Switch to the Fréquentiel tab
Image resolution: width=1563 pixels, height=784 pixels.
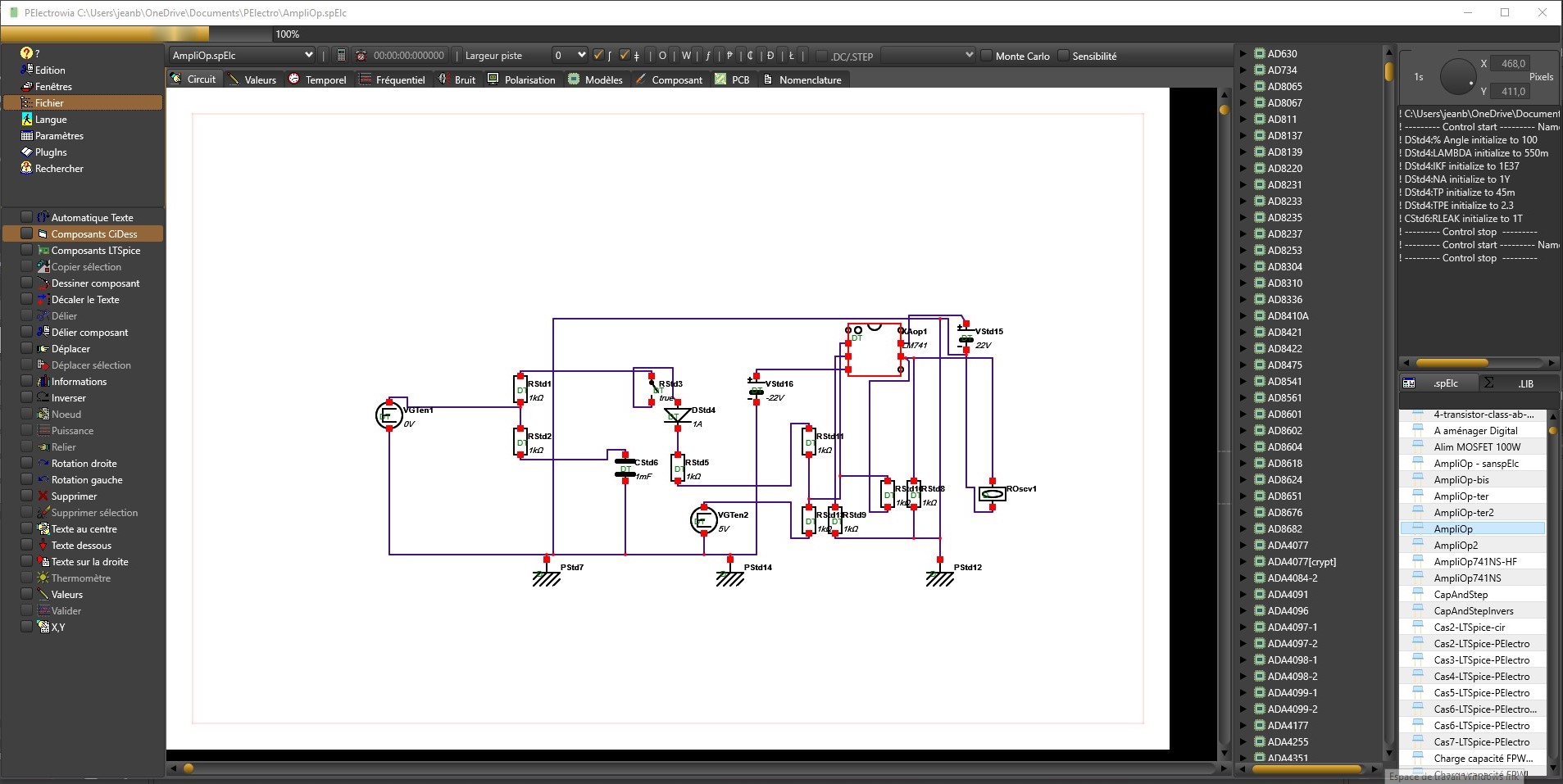click(393, 79)
